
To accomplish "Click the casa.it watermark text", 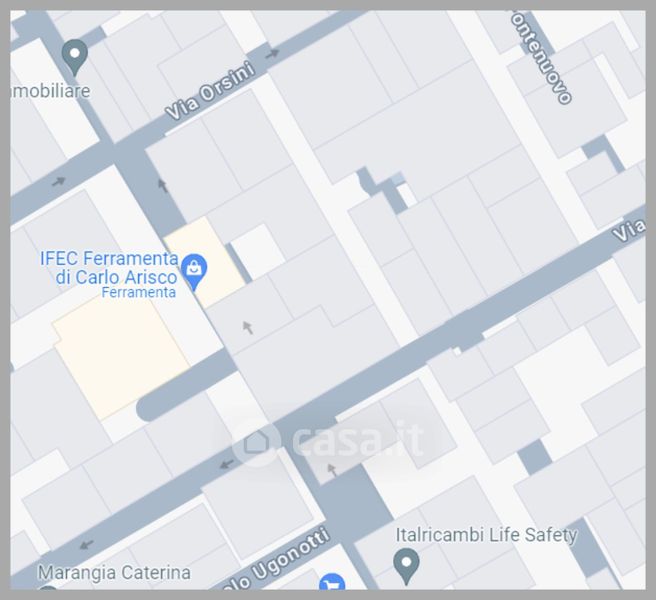I will click(x=358, y=439).
